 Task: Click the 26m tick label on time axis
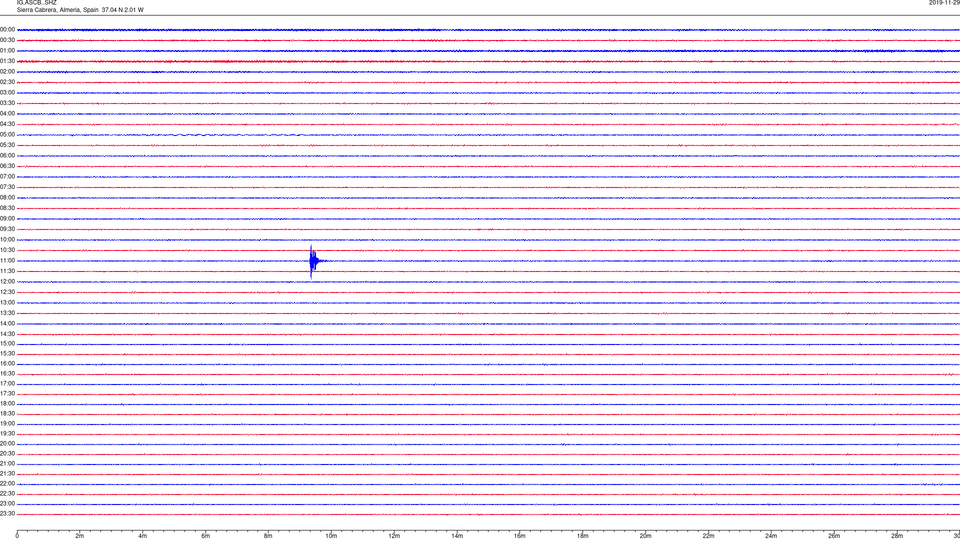834,536
